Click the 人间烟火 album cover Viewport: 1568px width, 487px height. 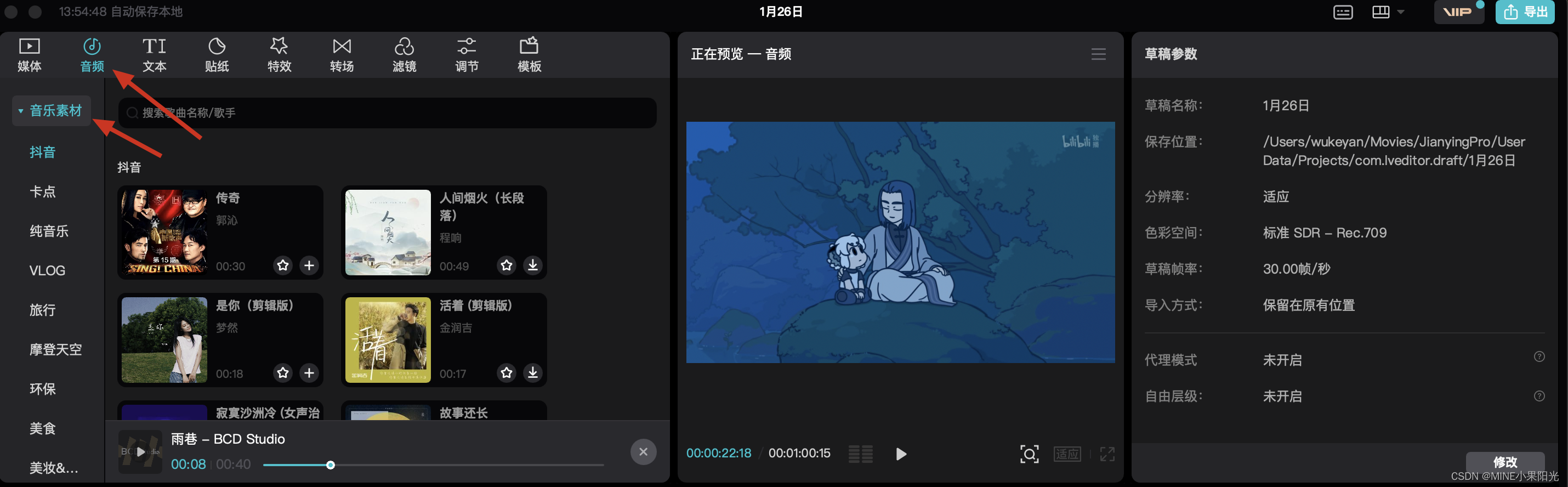tap(388, 233)
